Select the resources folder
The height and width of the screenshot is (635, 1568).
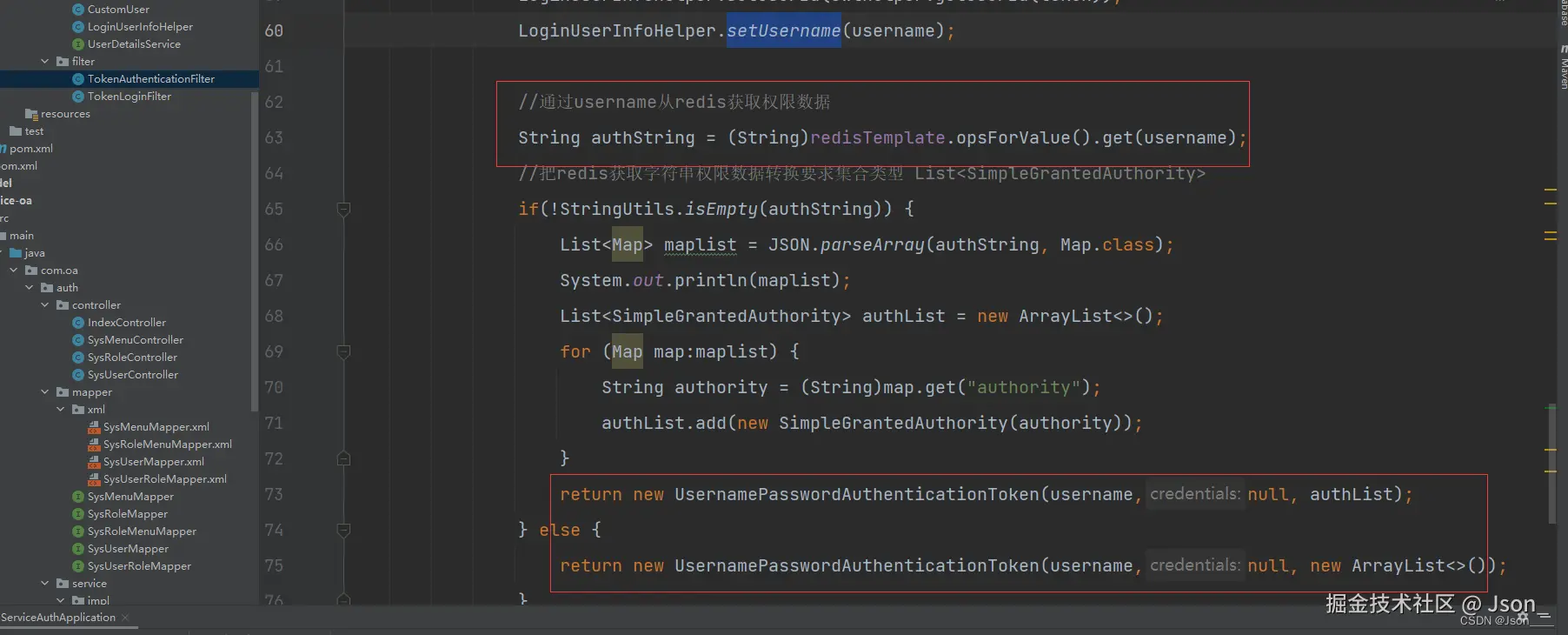(x=65, y=114)
